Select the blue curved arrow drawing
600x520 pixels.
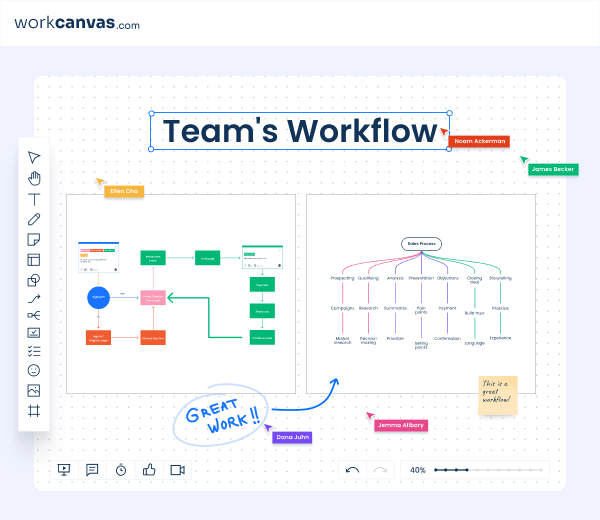(306, 396)
